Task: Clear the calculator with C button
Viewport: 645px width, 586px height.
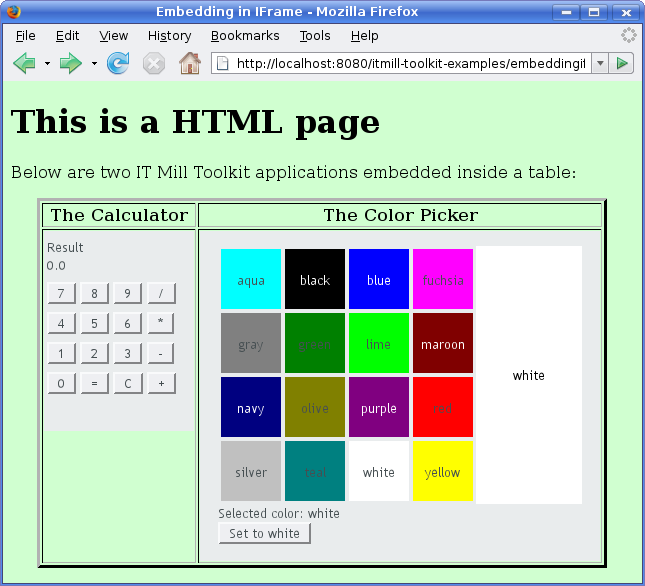Action: pyautogui.click(x=128, y=383)
